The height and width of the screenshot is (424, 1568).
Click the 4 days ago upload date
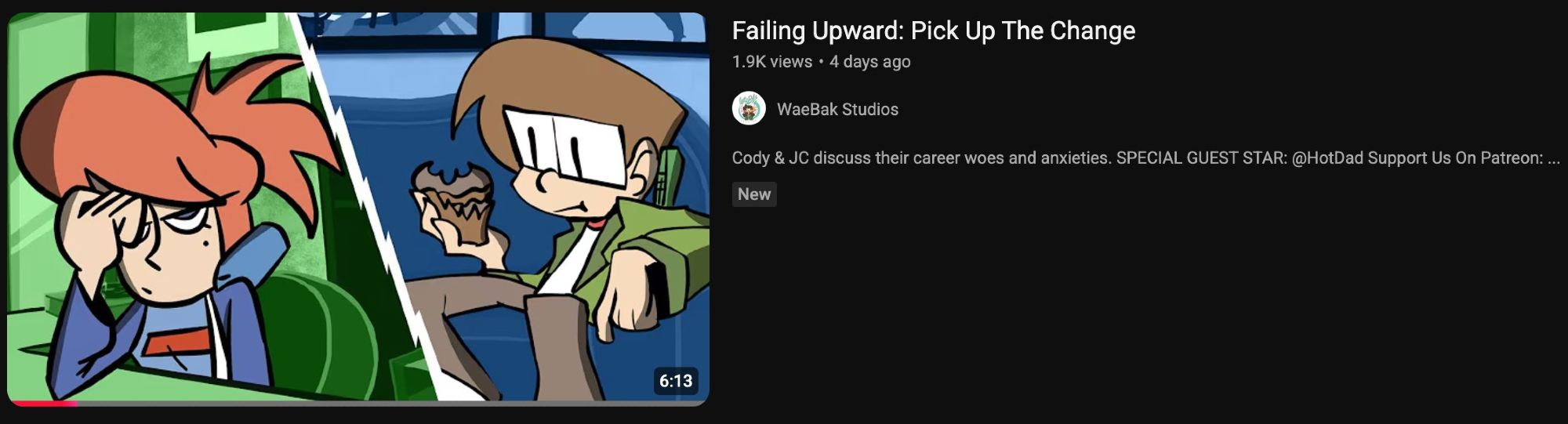click(870, 62)
